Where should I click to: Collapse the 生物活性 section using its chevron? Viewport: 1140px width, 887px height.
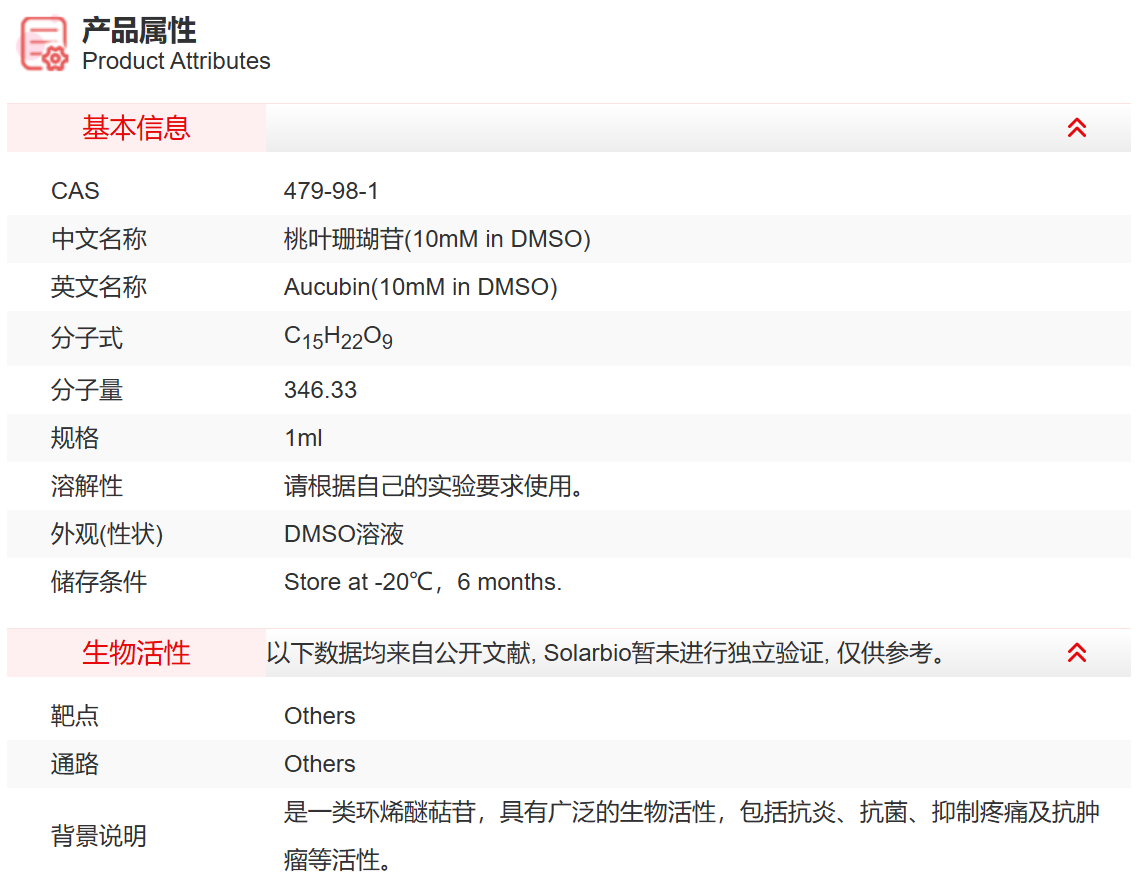pyautogui.click(x=1077, y=652)
